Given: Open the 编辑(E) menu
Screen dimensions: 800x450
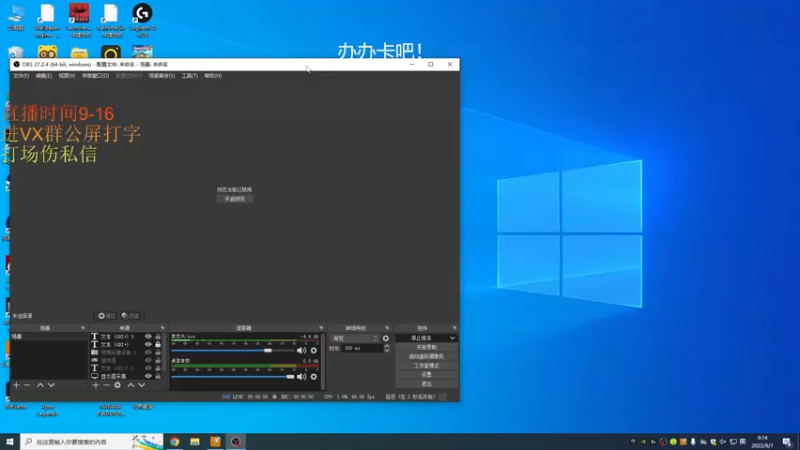Looking at the screenshot, I should [x=44, y=76].
